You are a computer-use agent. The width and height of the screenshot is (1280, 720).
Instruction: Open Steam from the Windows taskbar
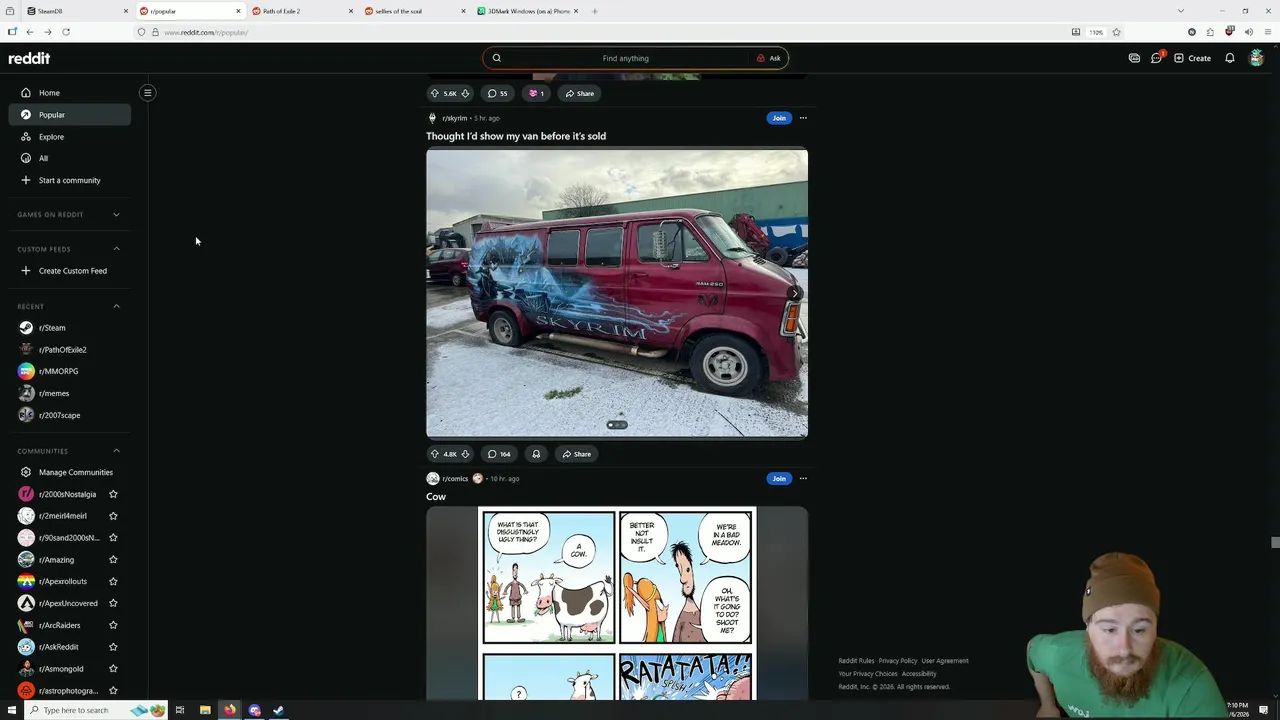pos(279,710)
